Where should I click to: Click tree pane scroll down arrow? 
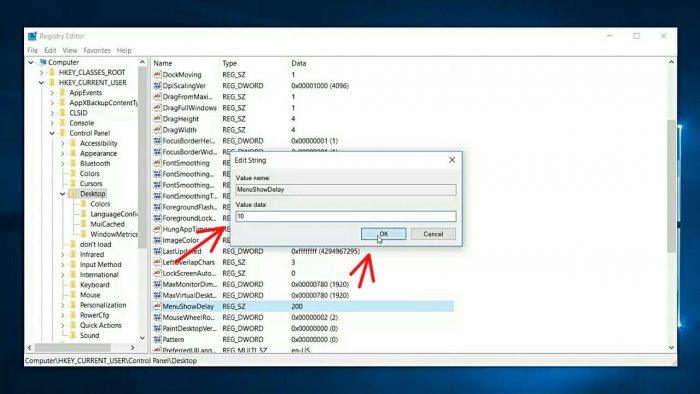point(142,338)
